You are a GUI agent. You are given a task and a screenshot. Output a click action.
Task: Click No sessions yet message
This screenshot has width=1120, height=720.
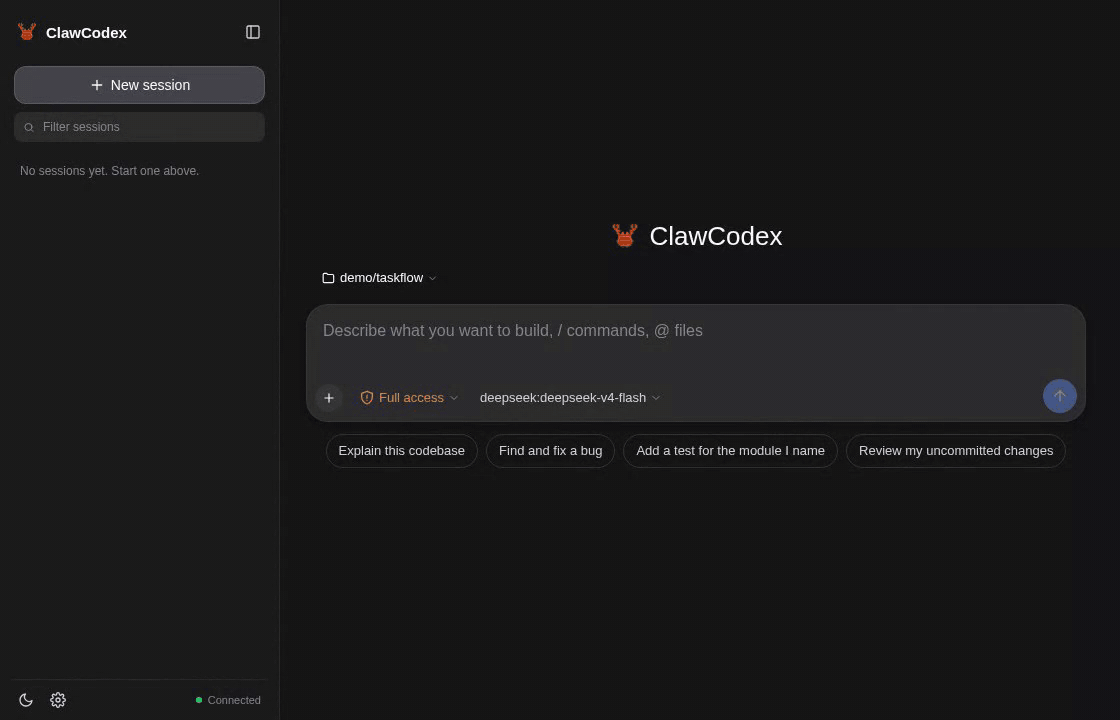click(109, 171)
